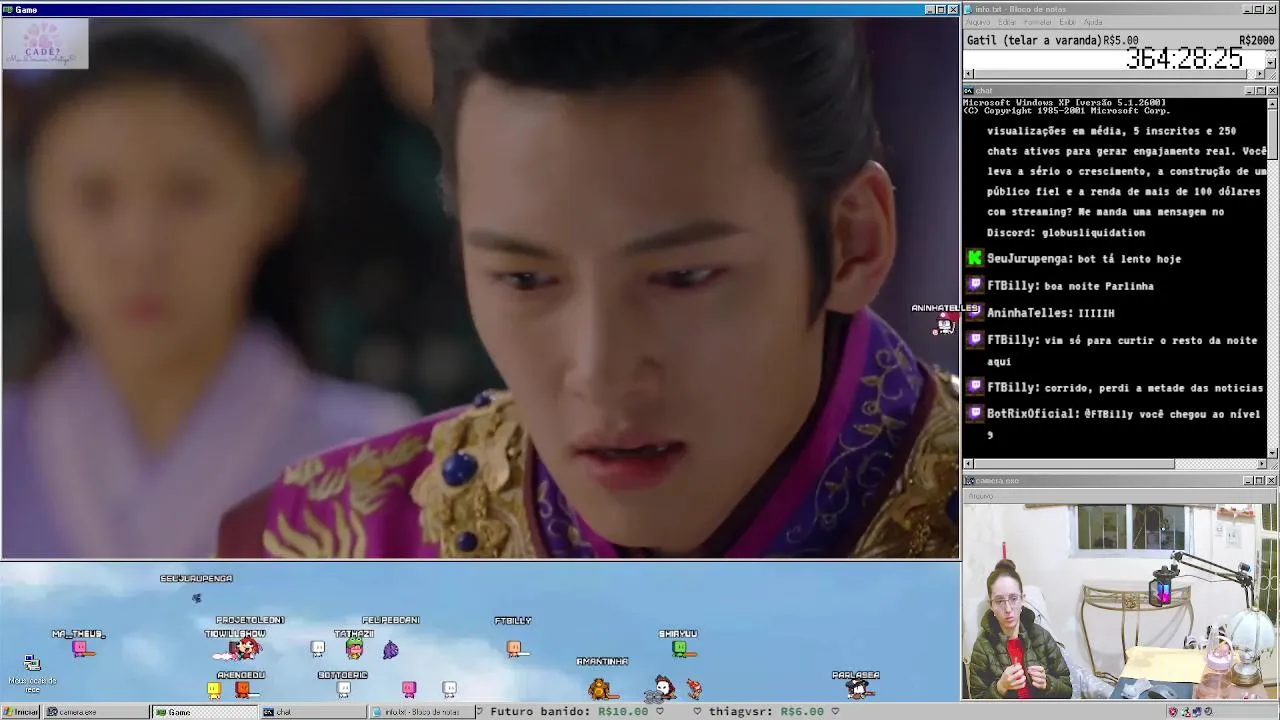Click the Twitch badge beside BotRixOficial
This screenshot has height=720, width=1280.
tap(975, 413)
